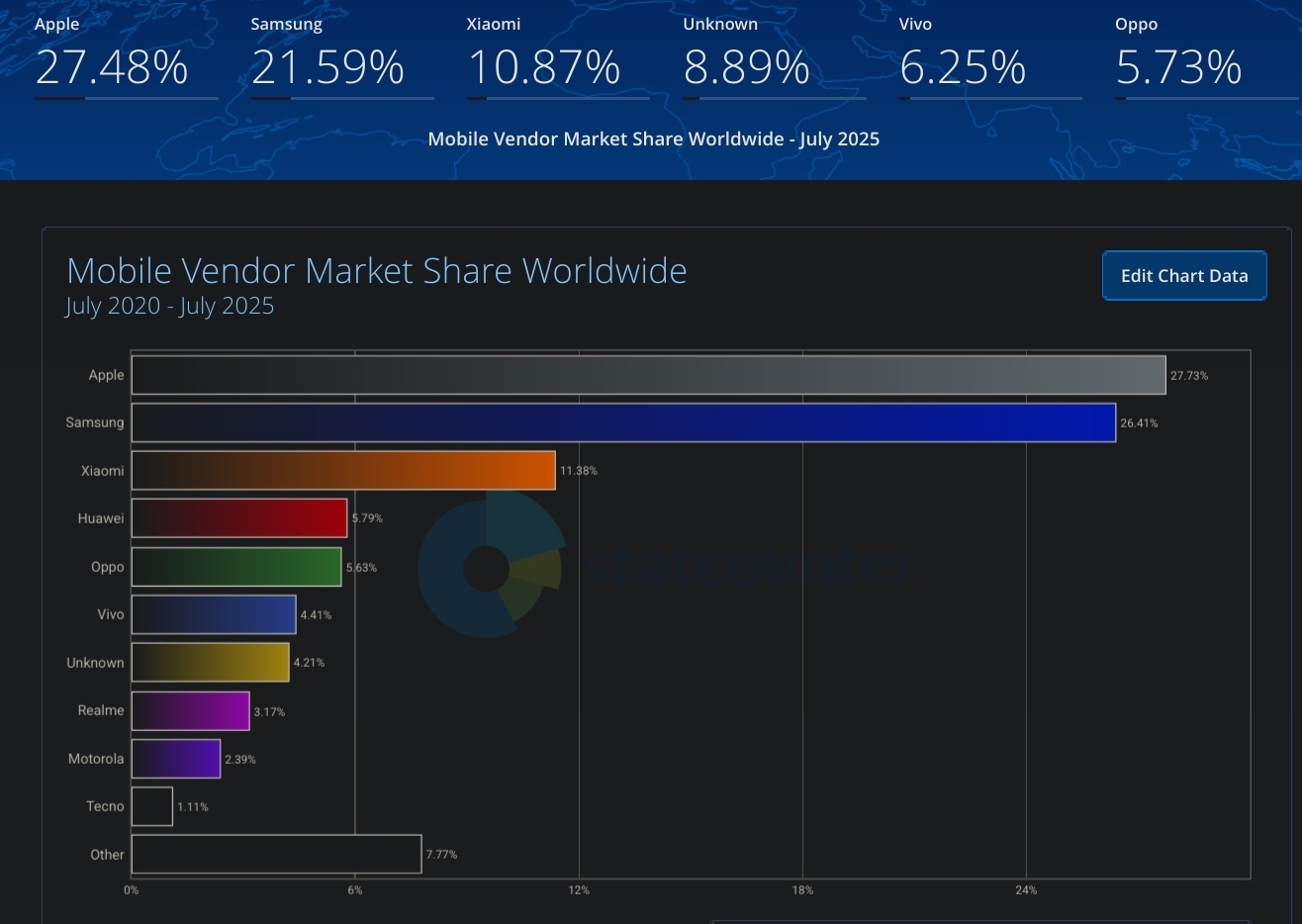Click the yellow Unknown bar in chart

[x=210, y=663]
